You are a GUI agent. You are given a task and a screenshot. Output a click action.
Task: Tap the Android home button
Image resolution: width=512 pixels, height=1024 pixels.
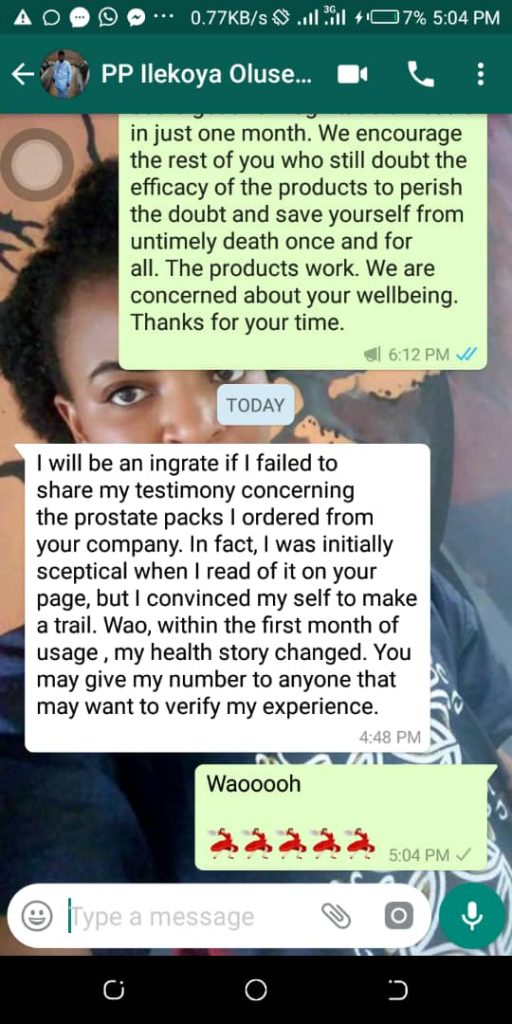256,990
